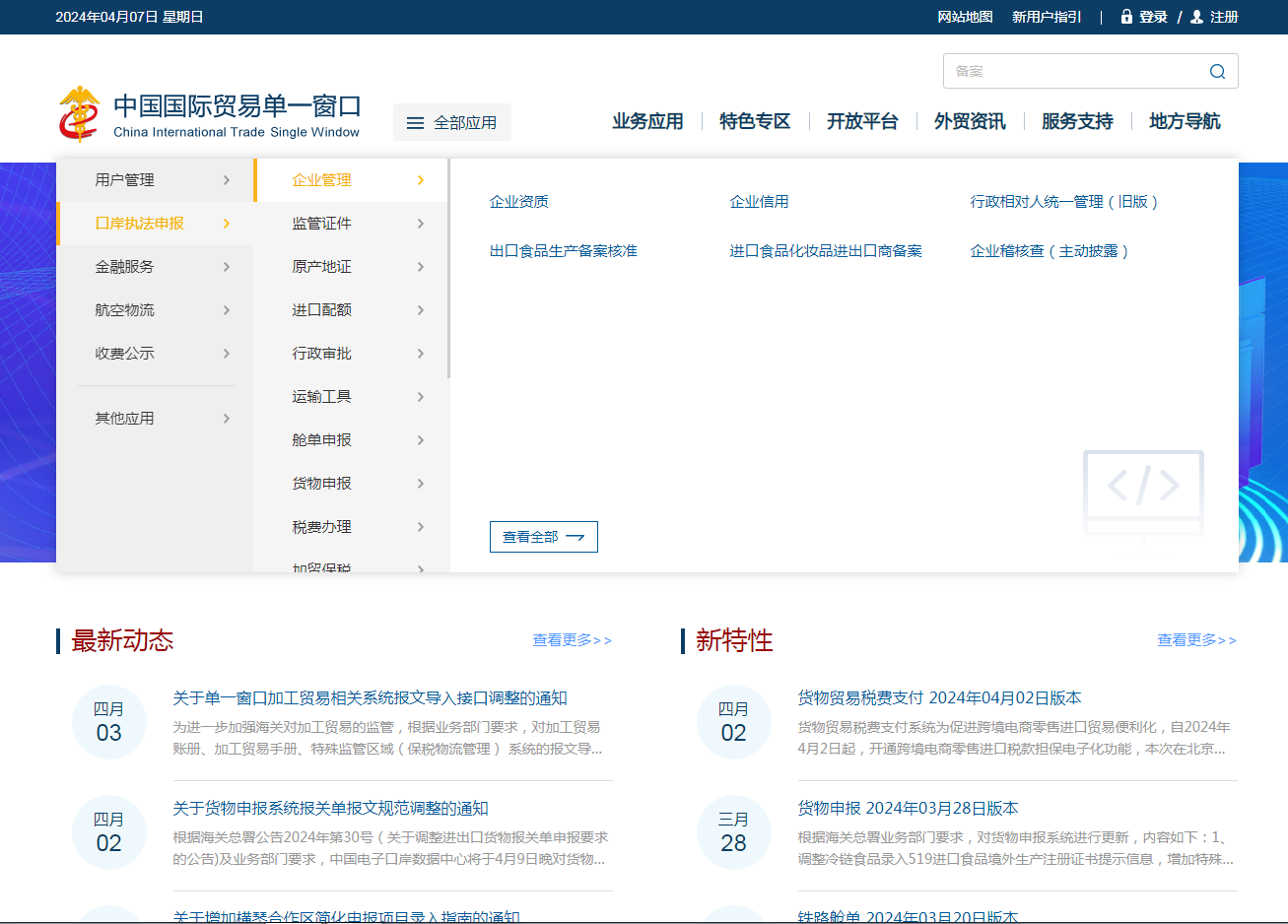Expand the 金融服务 submenu chevron
Screen dimensions: 1288x924
pos(227,267)
